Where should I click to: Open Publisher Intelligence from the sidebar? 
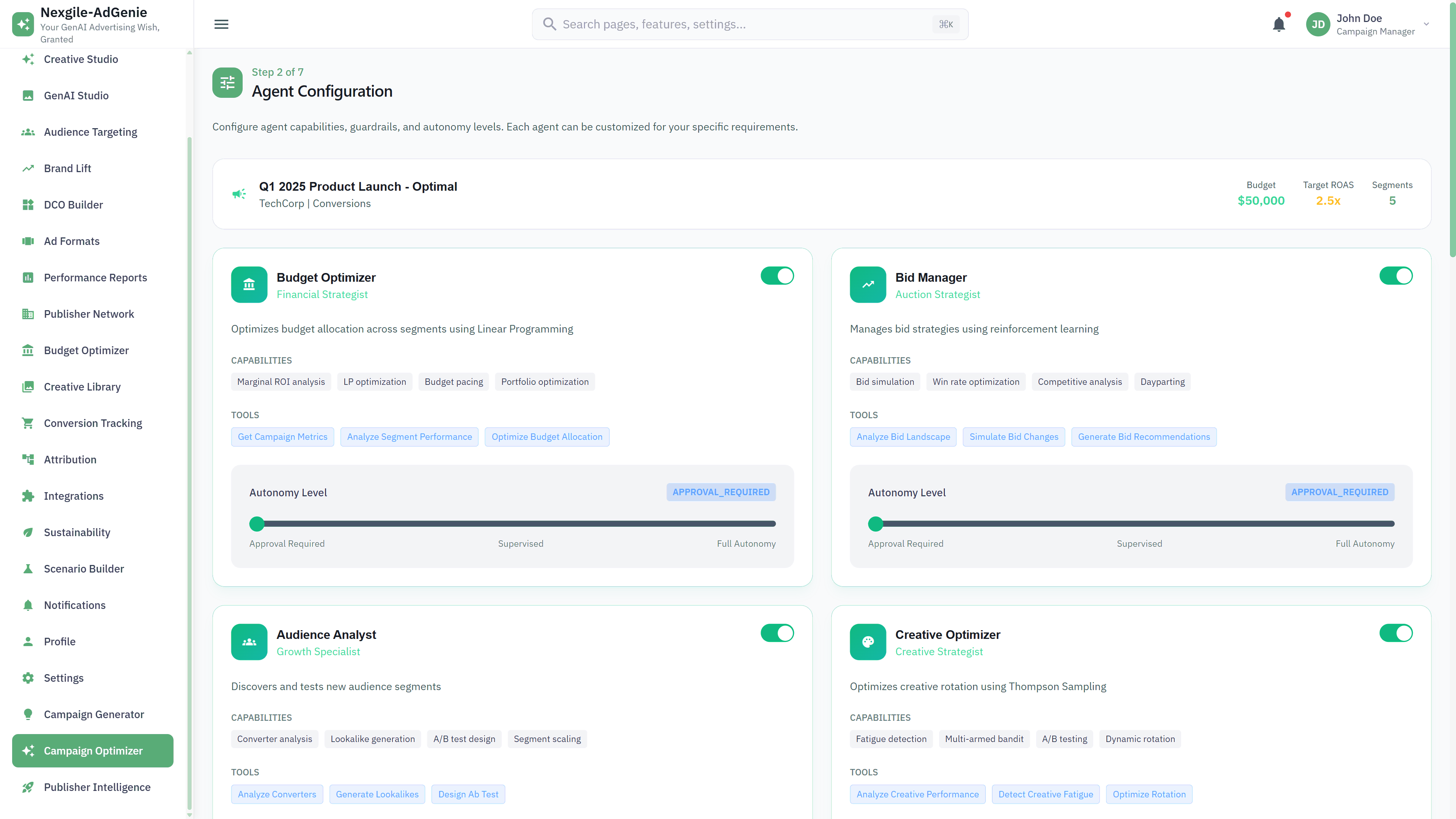coord(97,787)
